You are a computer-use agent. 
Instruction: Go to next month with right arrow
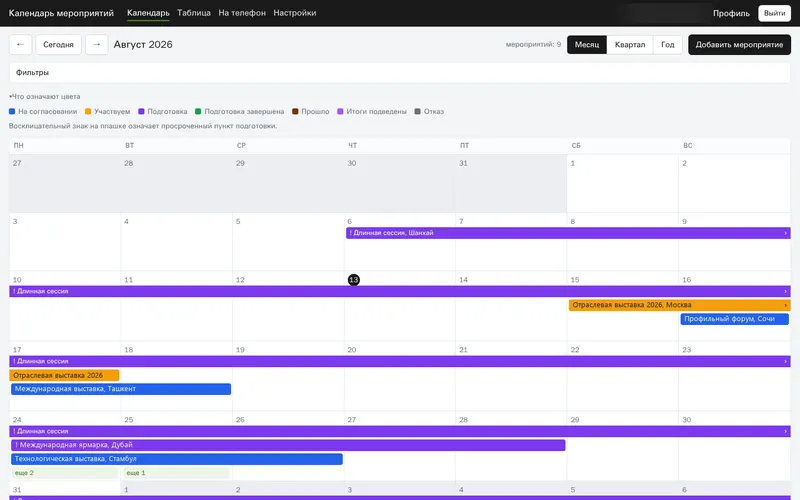coord(96,44)
